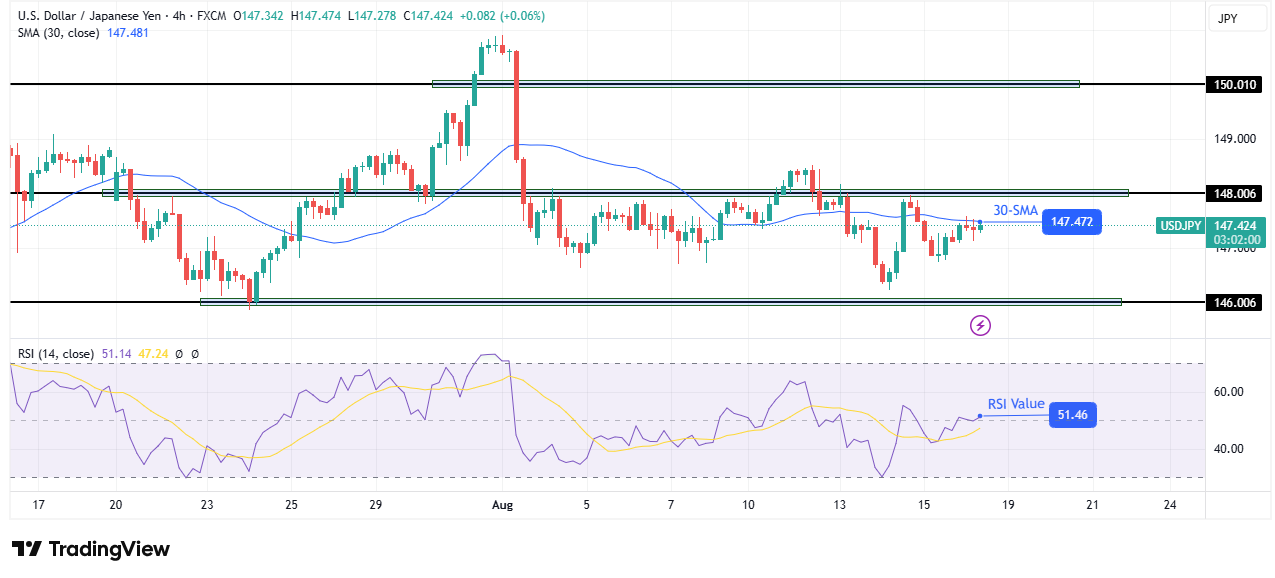Click the RSI Value badge showing 51.46
Viewport: 1275px width, 578px height.
click(x=1073, y=414)
